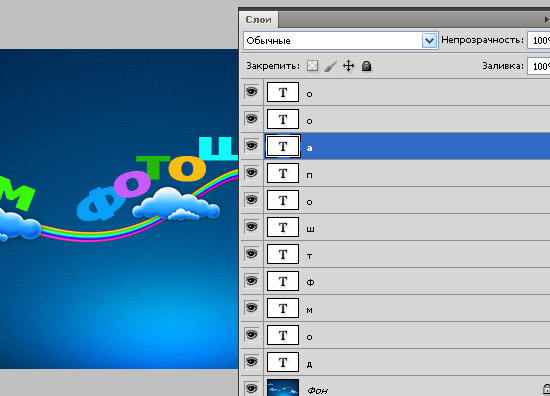Click the text thumbnail of layer ш
The height and width of the screenshot is (396, 550).
pyautogui.click(x=283, y=227)
